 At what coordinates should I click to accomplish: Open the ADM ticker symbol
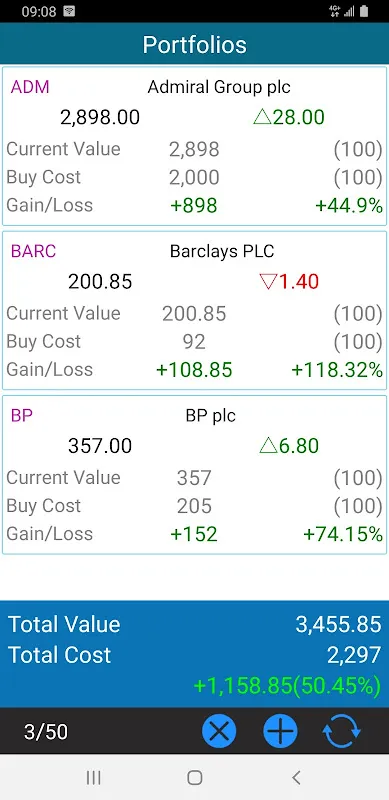30,87
